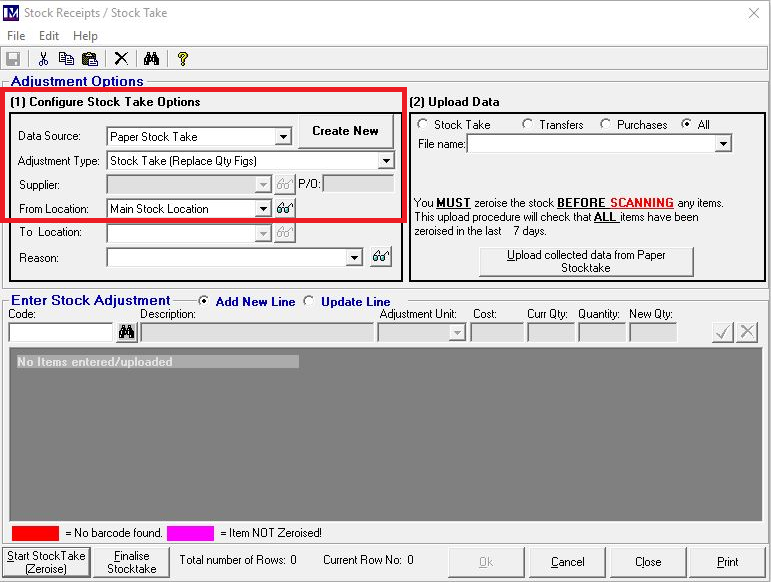
Task: Open the File name dropdown
Action: (x=723, y=144)
